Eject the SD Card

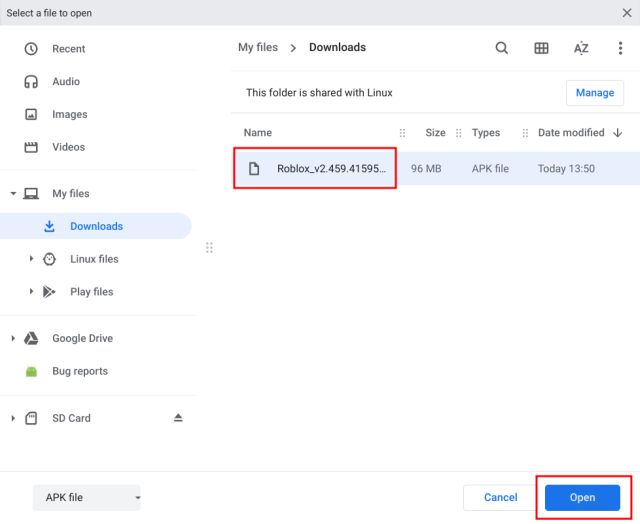coord(178,418)
